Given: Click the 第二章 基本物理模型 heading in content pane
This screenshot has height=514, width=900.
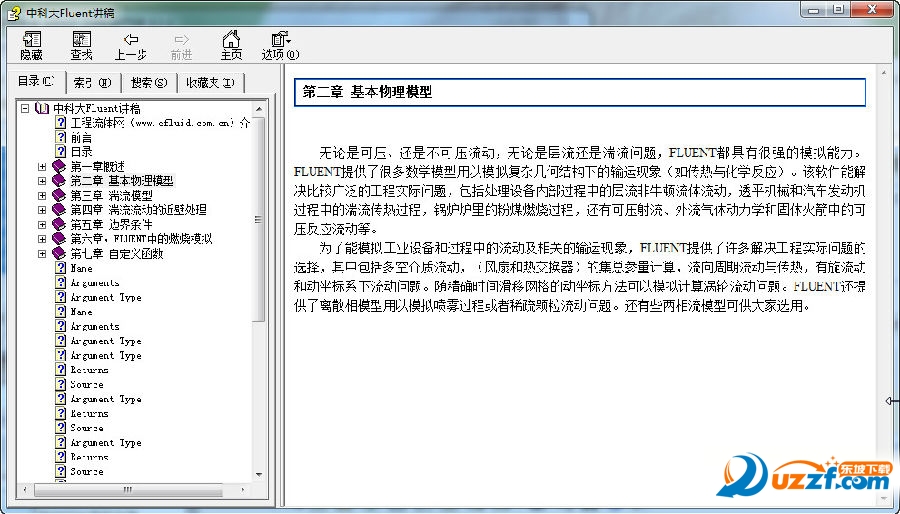Looking at the screenshot, I should (x=367, y=92).
